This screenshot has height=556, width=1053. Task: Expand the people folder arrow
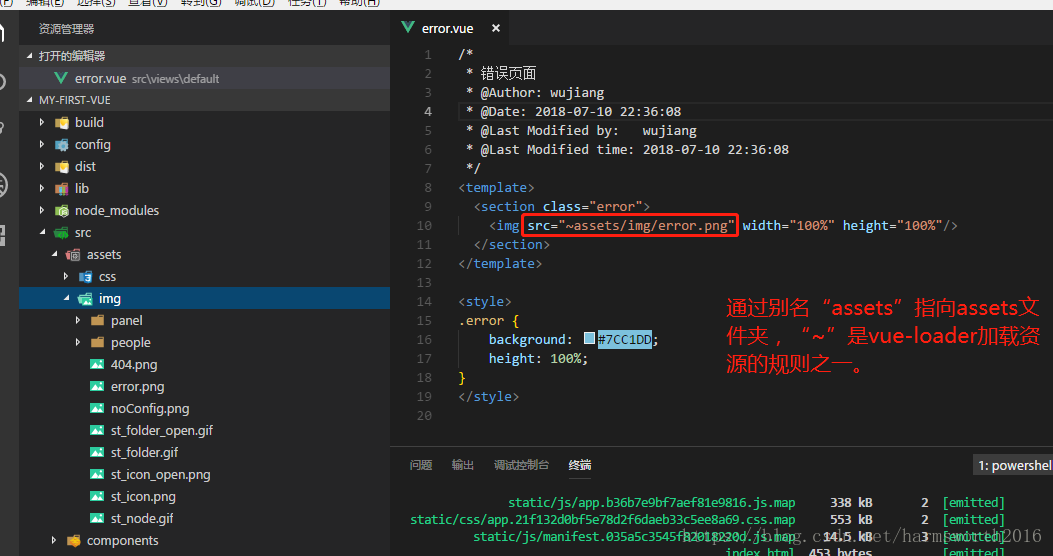click(x=78, y=342)
